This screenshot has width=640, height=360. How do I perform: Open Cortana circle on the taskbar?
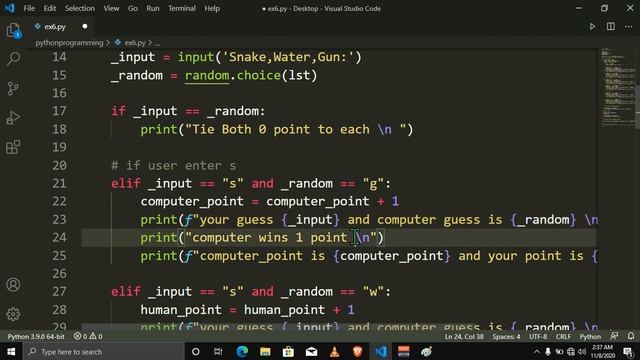pos(196,351)
